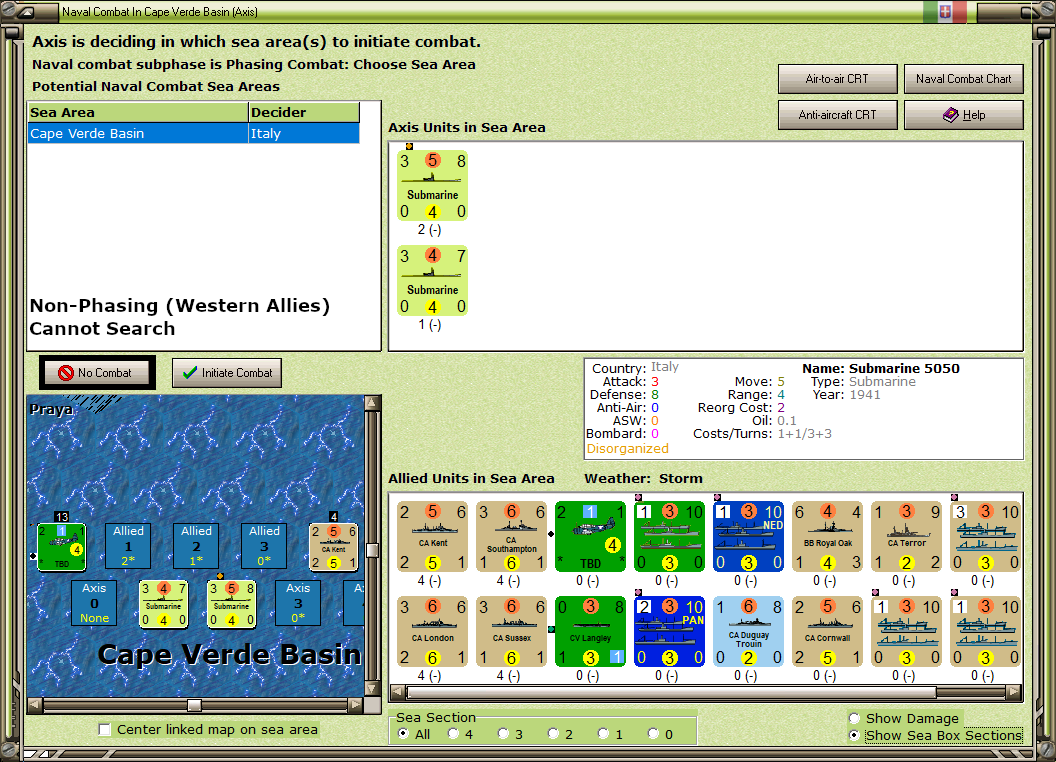The height and width of the screenshot is (762, 1056).
Task: Click the map's horizontal scrollbar thumb
Action: 194,705
